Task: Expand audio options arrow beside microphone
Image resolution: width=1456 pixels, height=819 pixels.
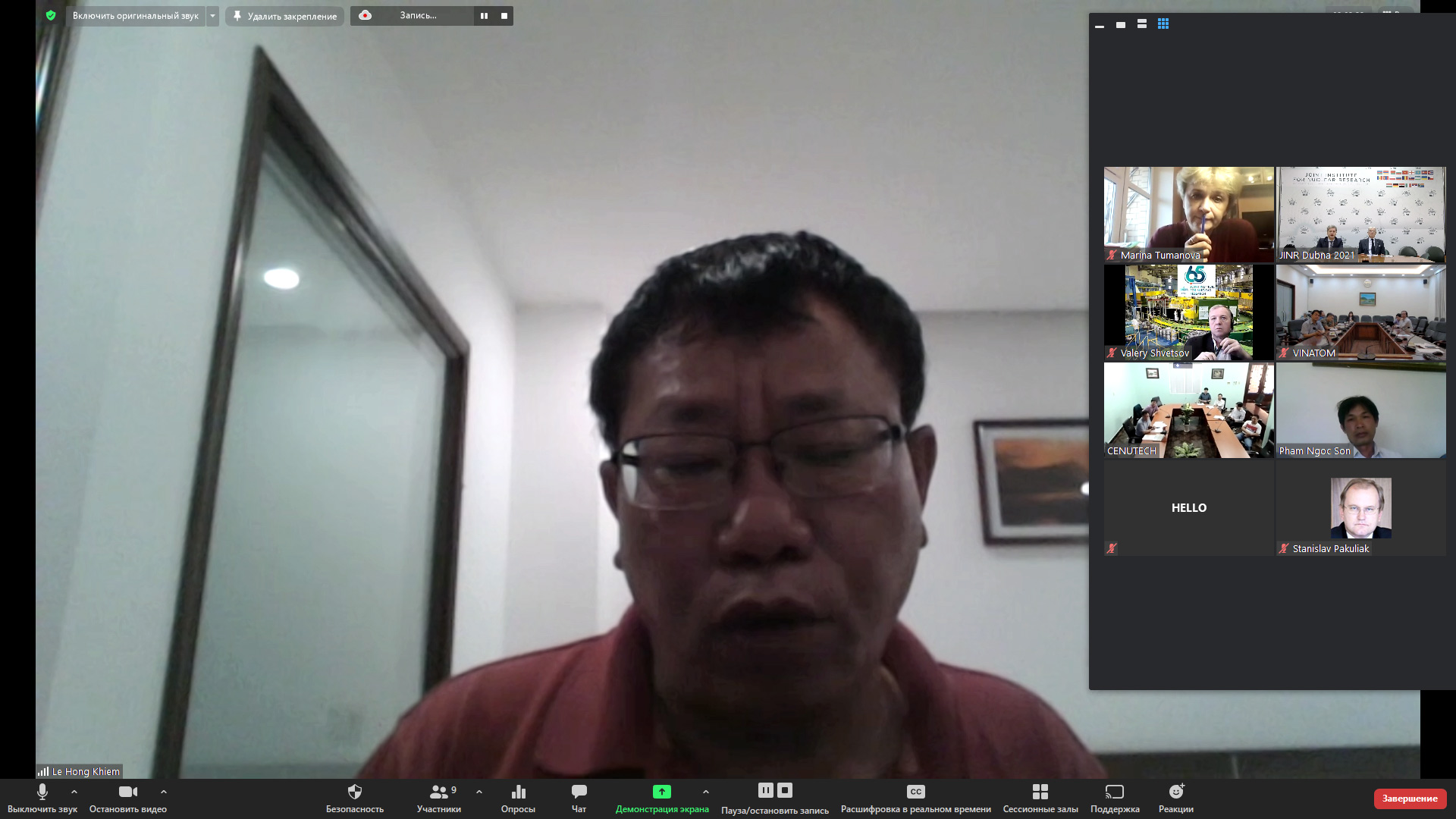Action: coord(74,792)
